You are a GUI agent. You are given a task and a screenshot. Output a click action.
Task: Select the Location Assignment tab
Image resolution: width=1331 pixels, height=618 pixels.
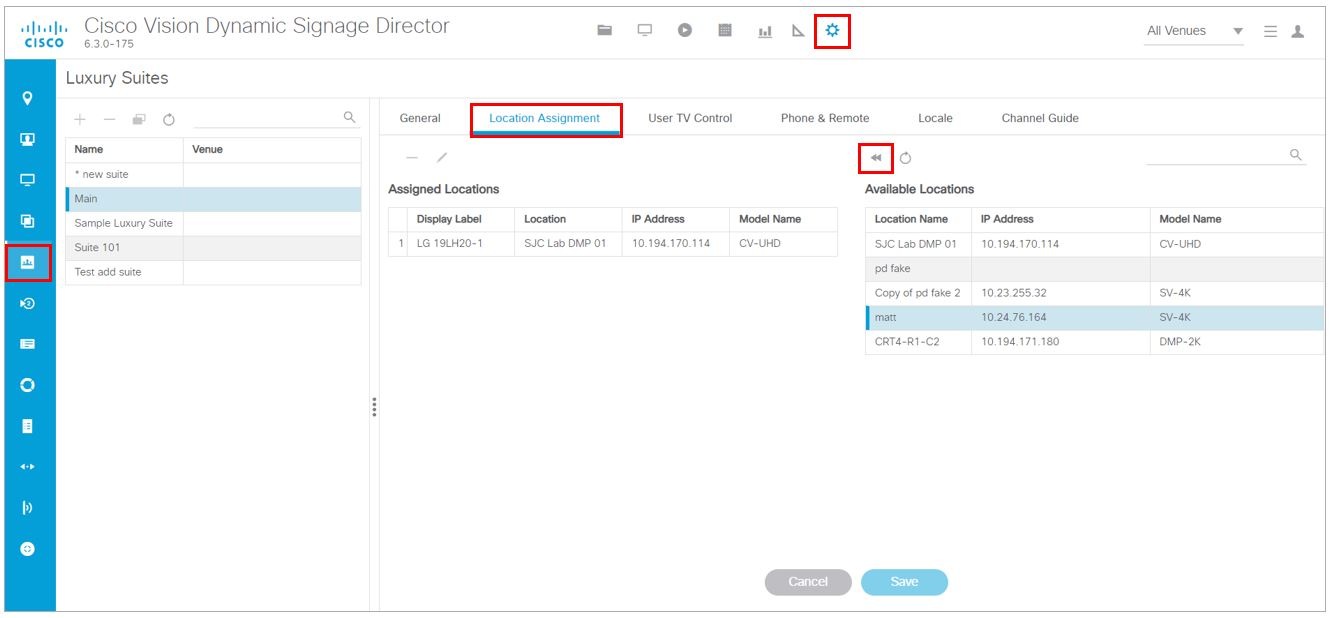point(545,118)
